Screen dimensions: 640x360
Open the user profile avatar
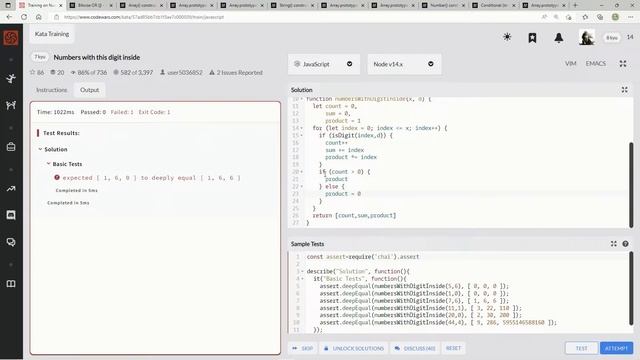click(587, 38)
